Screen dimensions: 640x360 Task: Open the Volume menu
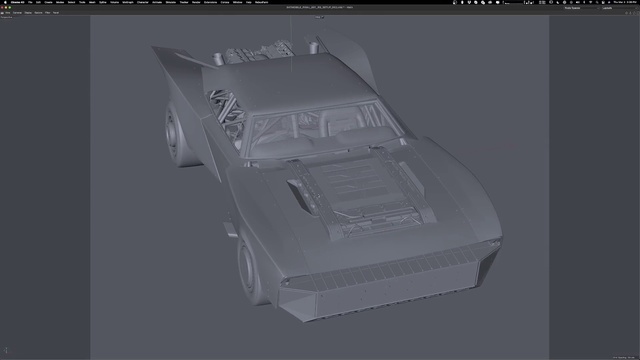(115, 2)
